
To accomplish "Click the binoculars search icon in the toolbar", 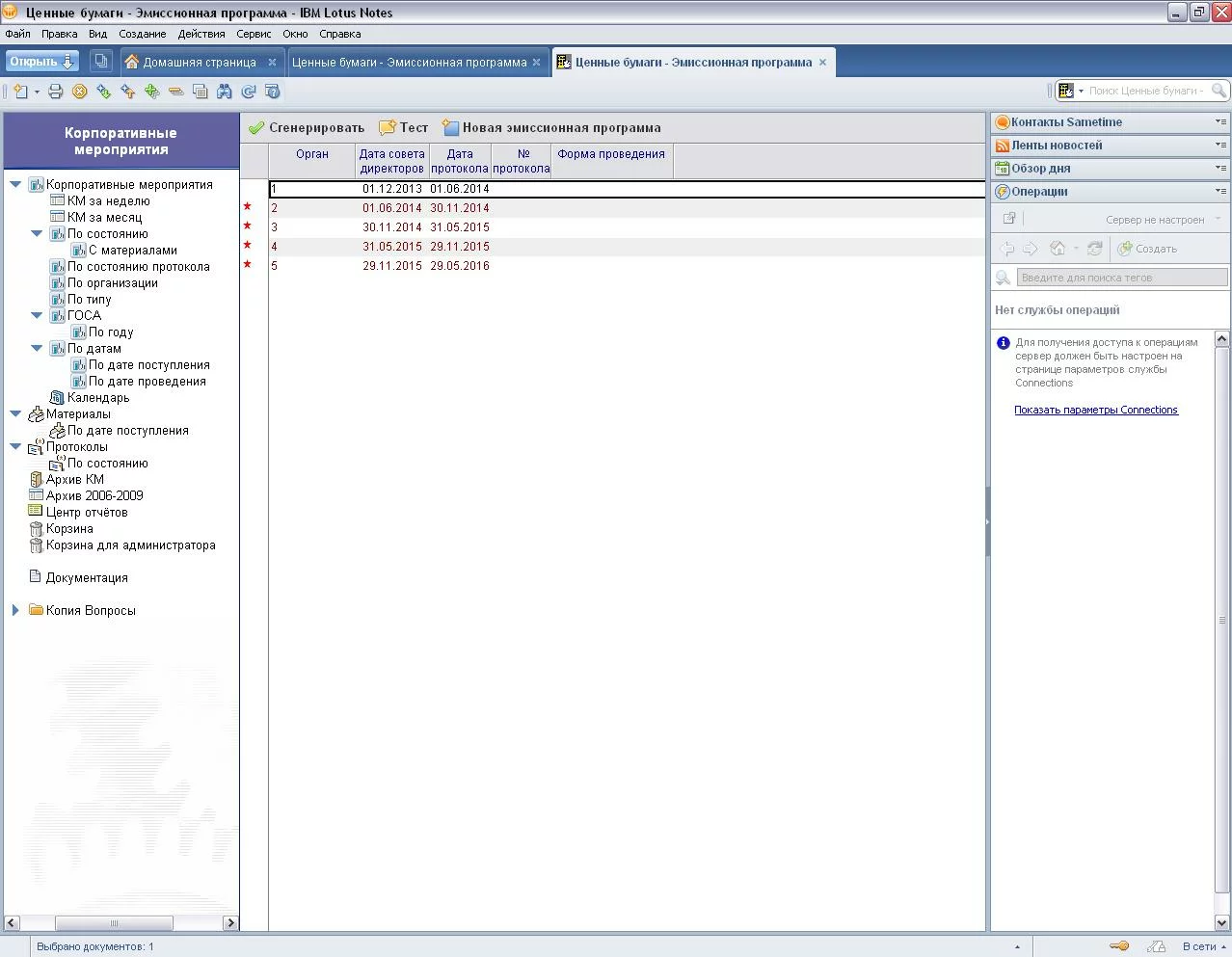I will click(225, 92).
